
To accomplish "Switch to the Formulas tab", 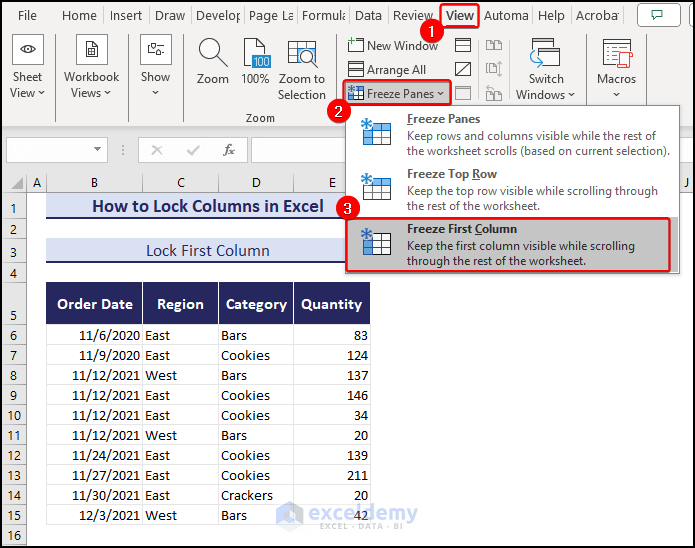I will pyautogui.click(x=324, y=16).
